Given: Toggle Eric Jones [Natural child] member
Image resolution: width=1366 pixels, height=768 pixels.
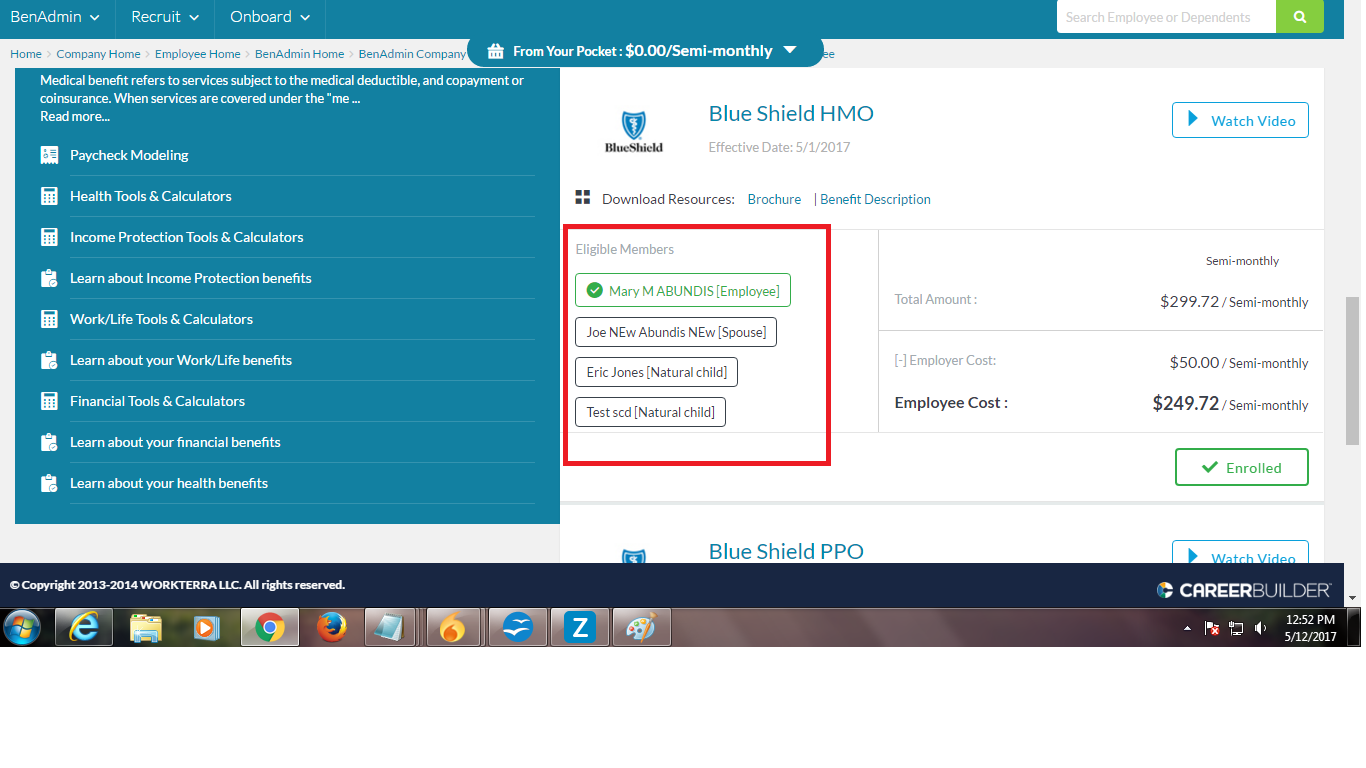Looking at the screenshot, I should [x=657, y=372].
